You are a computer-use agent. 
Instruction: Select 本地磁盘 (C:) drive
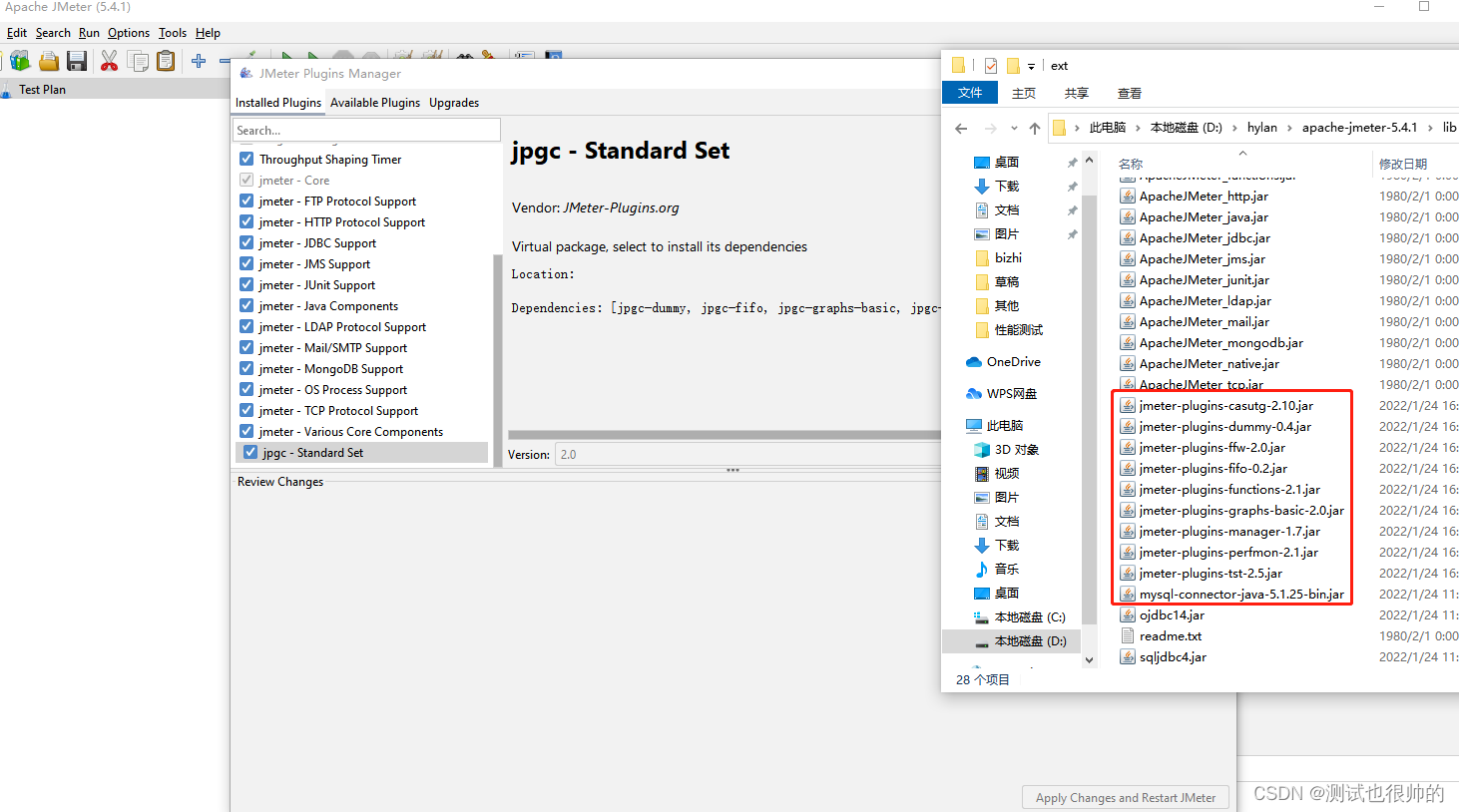tap(1019, 617)
